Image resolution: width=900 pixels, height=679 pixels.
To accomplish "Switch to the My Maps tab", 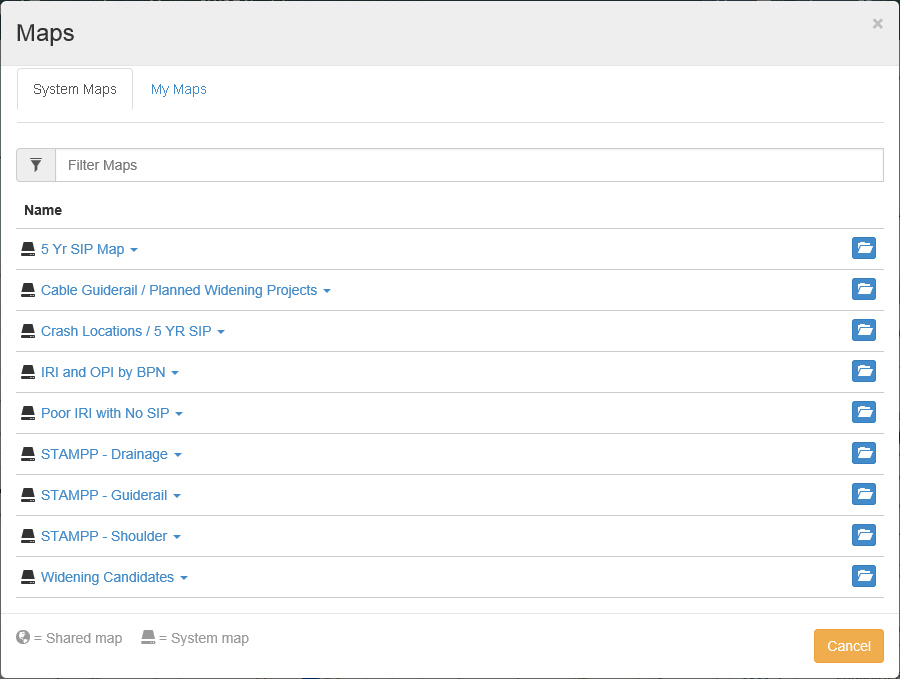I will click(x=179, y=89).
